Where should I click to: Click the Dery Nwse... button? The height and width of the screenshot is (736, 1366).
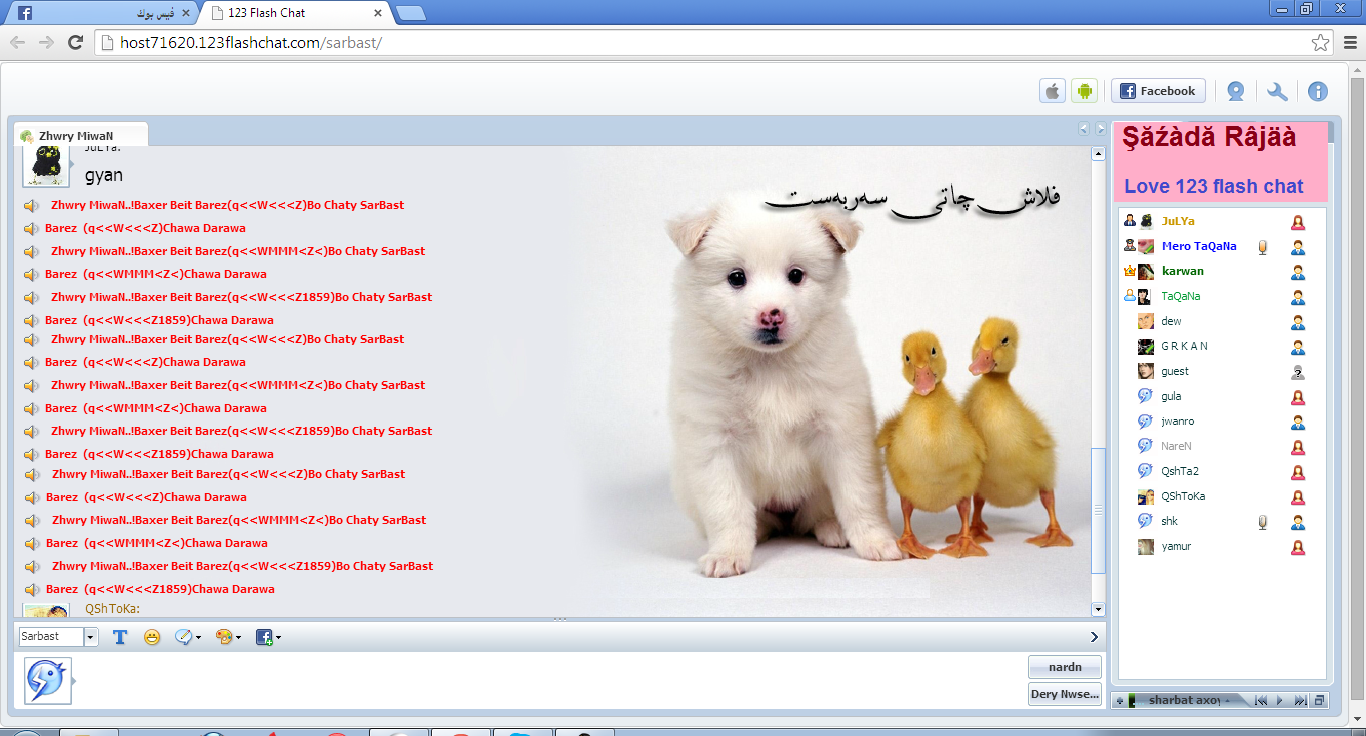point(1065,694)
